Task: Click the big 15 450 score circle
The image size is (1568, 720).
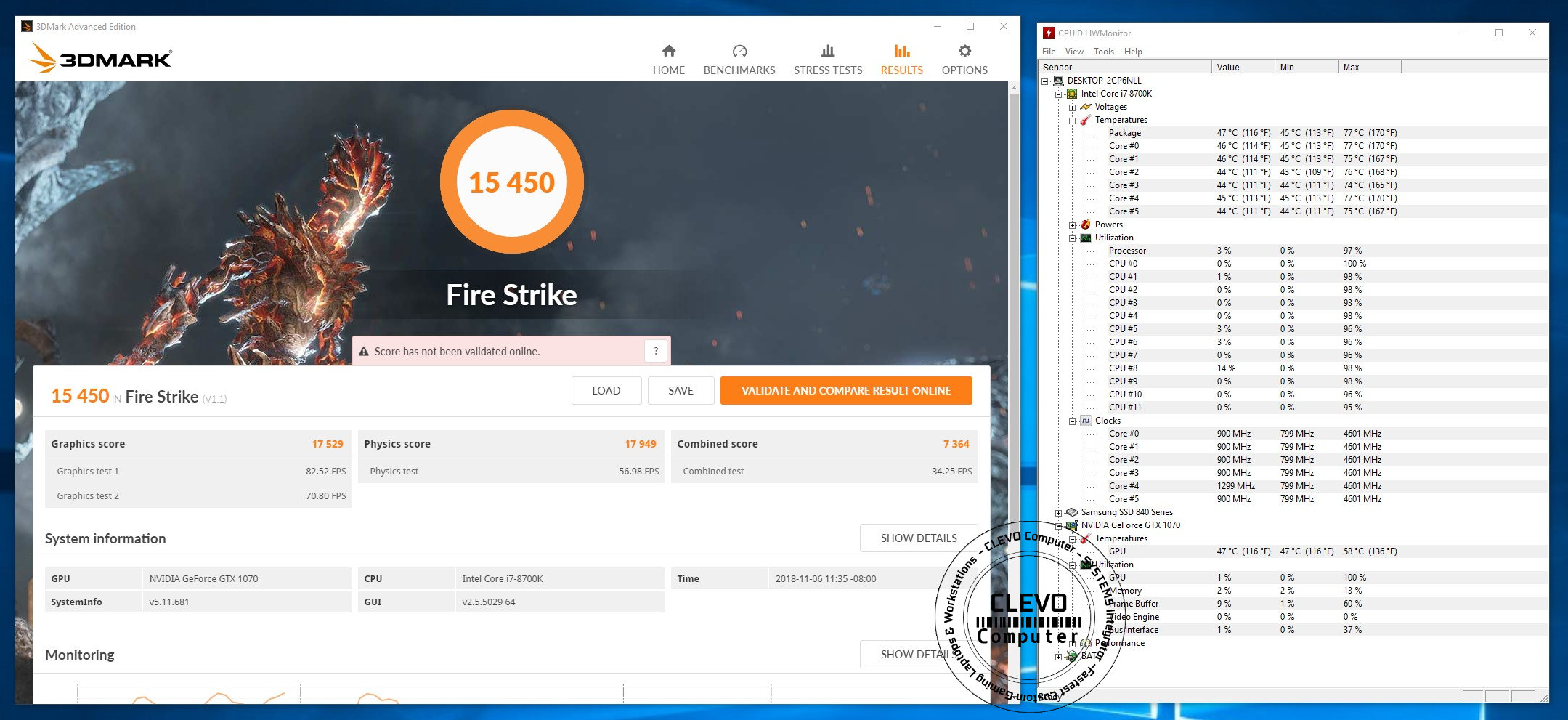Action: [x=511, y=182]
